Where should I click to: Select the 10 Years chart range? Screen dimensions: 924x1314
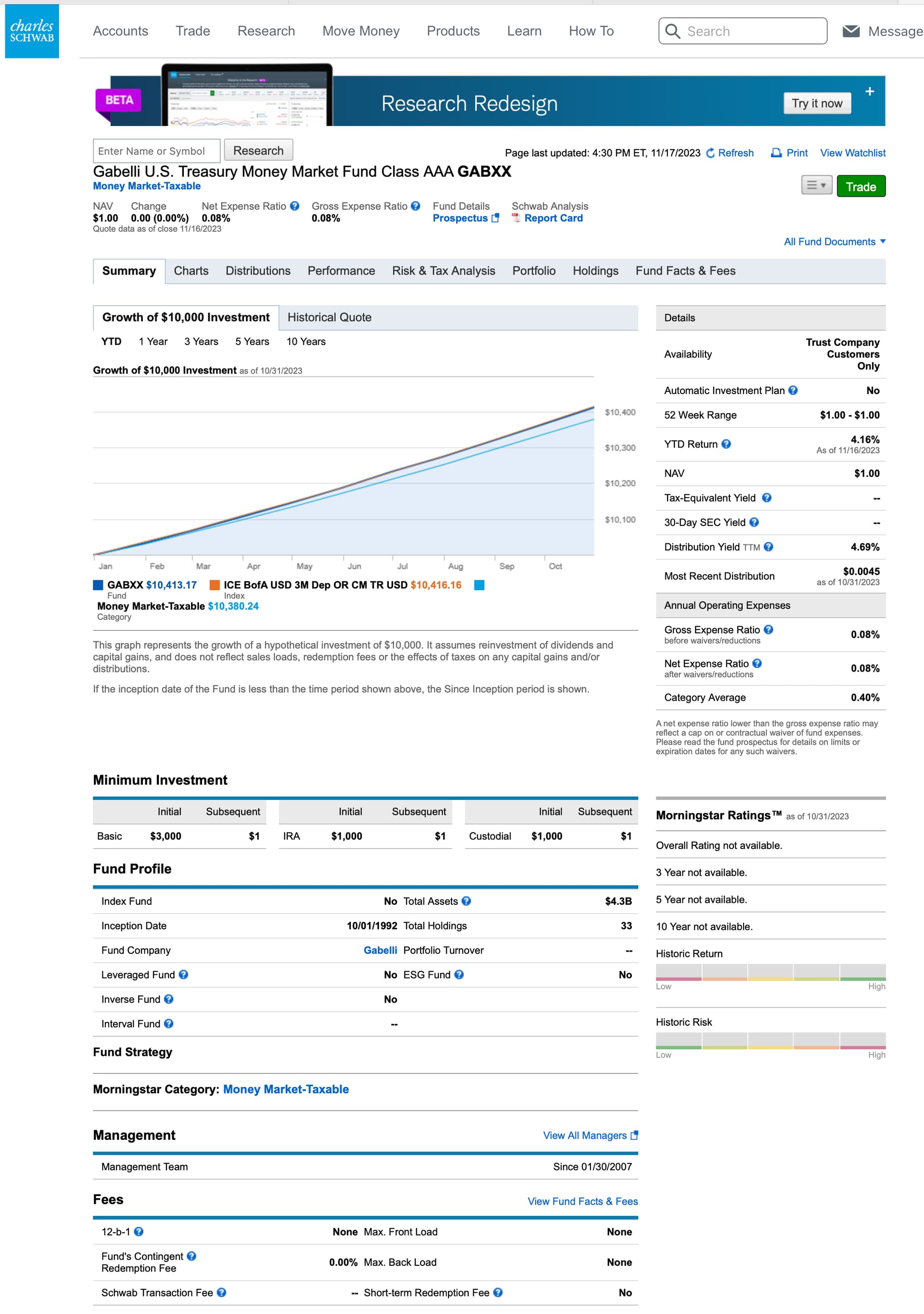pos(306,342)
